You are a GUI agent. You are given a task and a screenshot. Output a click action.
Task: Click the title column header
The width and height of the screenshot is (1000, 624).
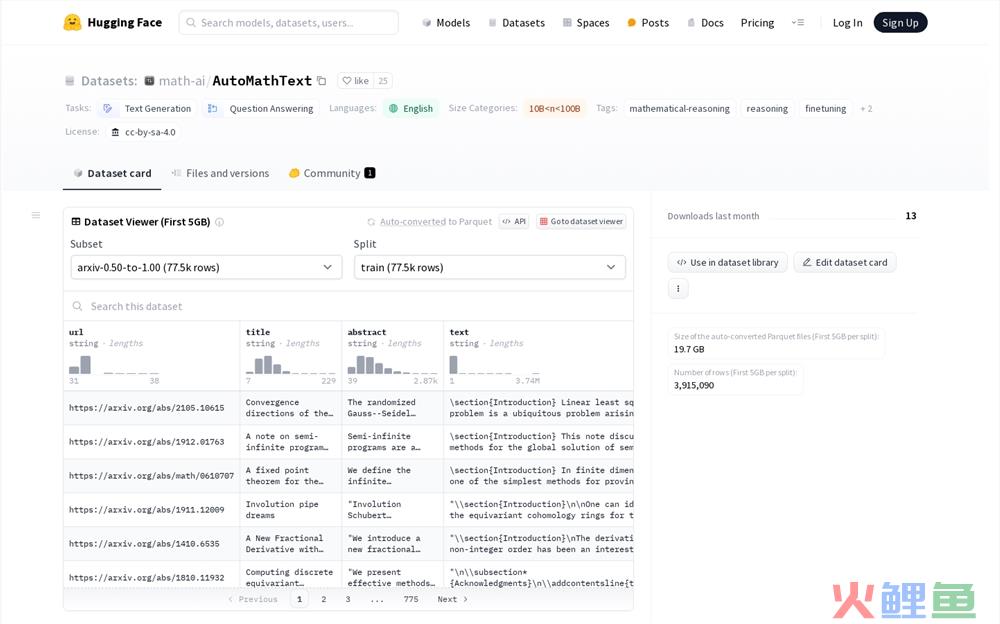click(258, 332)
